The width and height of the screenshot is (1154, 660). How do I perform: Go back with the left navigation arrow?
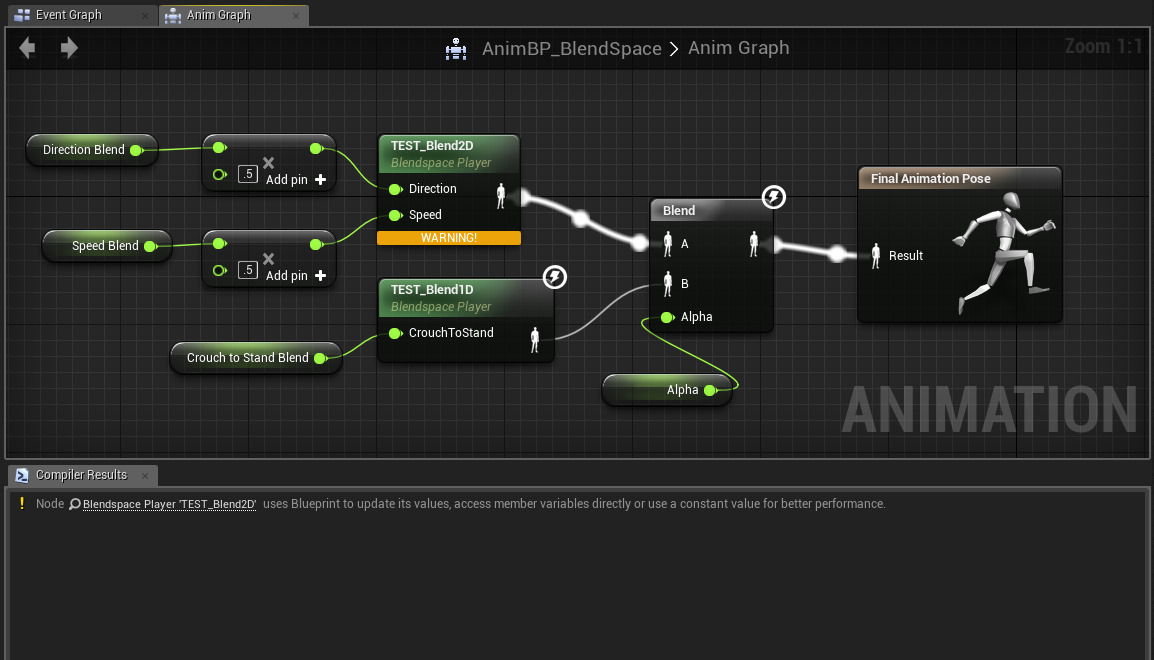tap(27, 48)
